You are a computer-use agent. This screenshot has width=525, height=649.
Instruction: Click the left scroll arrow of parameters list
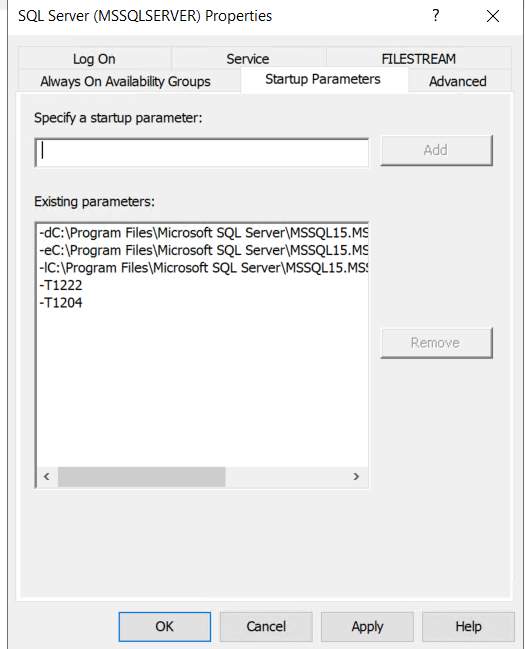47,476
